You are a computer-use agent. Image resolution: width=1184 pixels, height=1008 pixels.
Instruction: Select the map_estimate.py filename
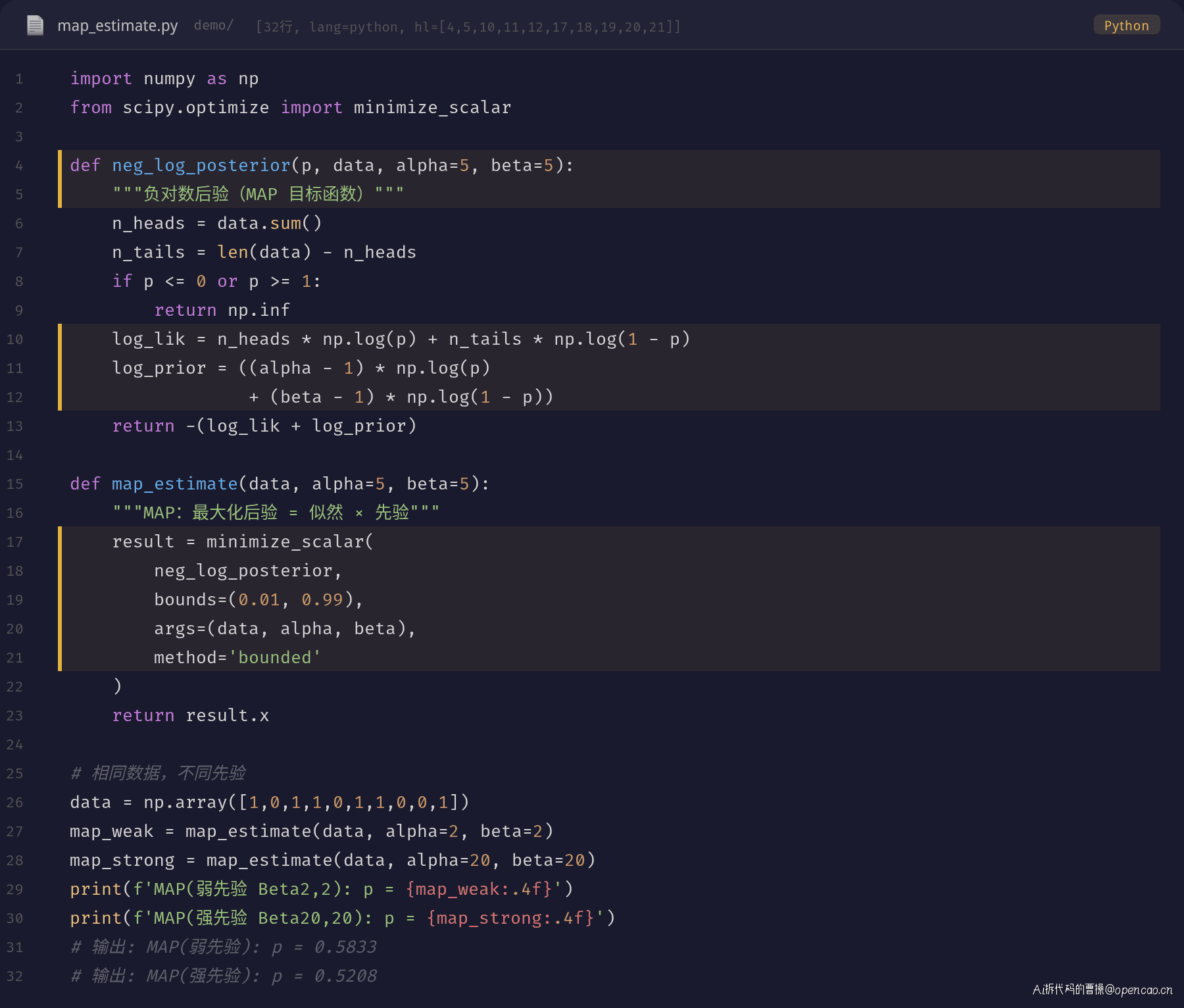click(118, 26)
